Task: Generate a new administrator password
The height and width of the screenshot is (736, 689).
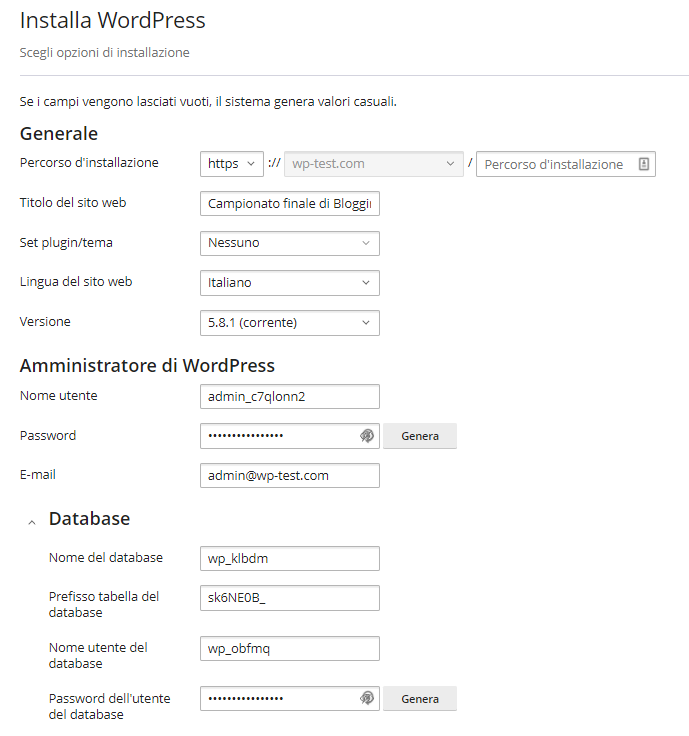Action: tap(420, 436)
